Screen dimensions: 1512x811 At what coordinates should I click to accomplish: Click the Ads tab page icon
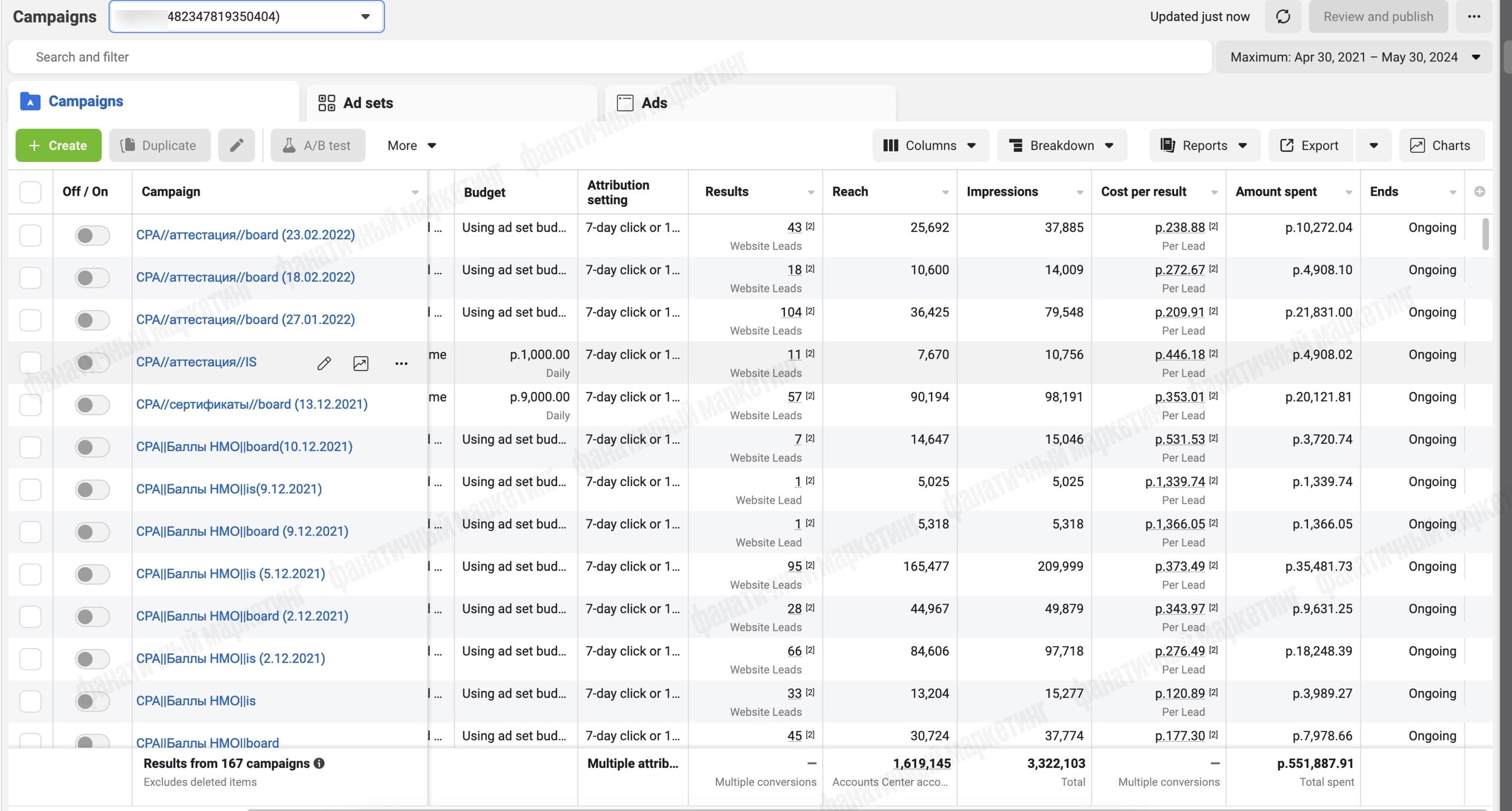625,103
